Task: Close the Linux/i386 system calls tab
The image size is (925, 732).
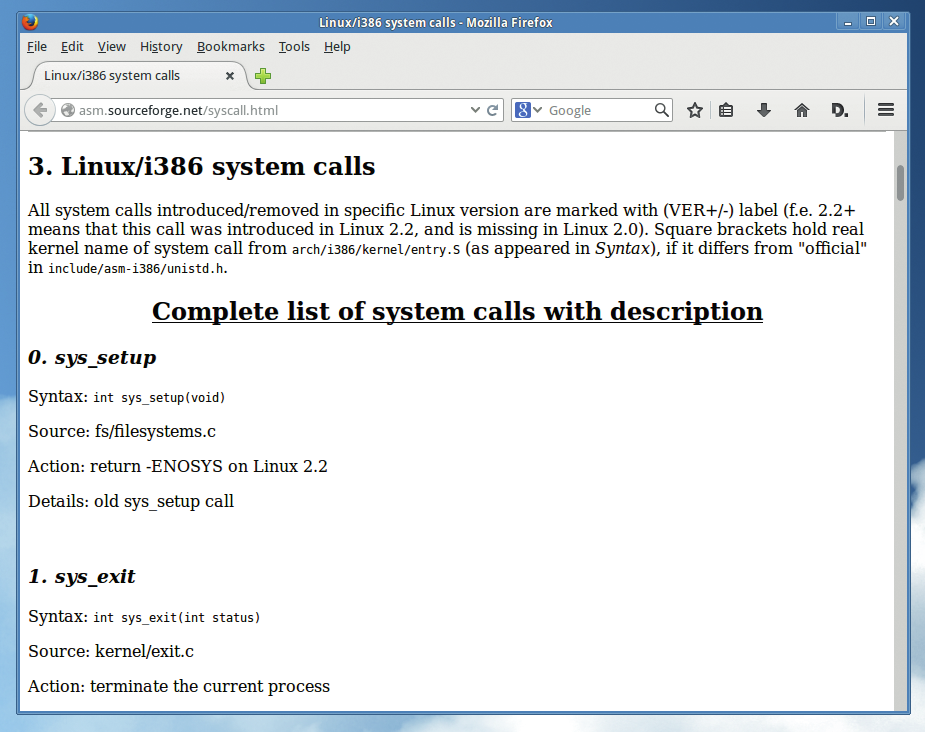Action: click(230, 76)
